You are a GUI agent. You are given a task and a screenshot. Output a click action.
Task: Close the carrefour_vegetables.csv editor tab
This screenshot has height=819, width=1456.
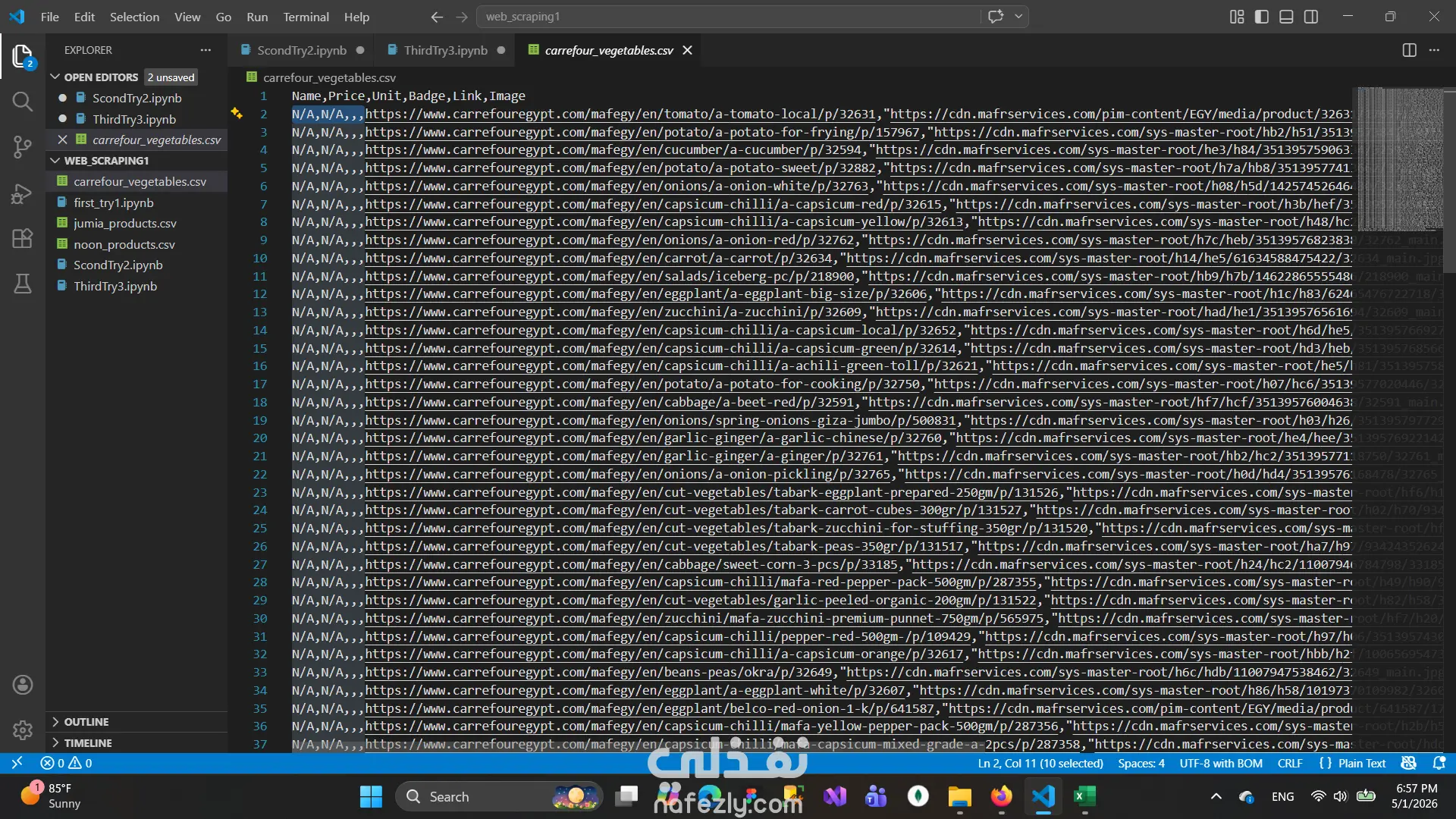pos(687,50)
